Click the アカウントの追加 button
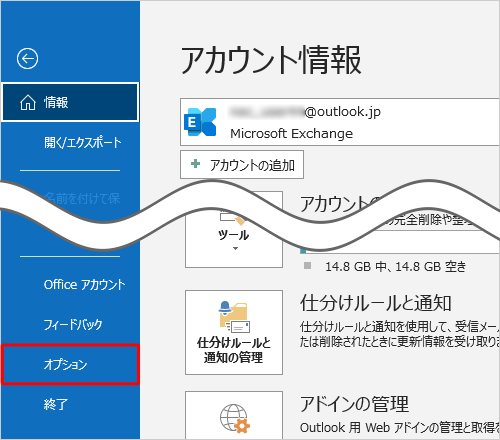Viewport: 500px width, 440px height. pyautogui.click(x=242, y=165)
